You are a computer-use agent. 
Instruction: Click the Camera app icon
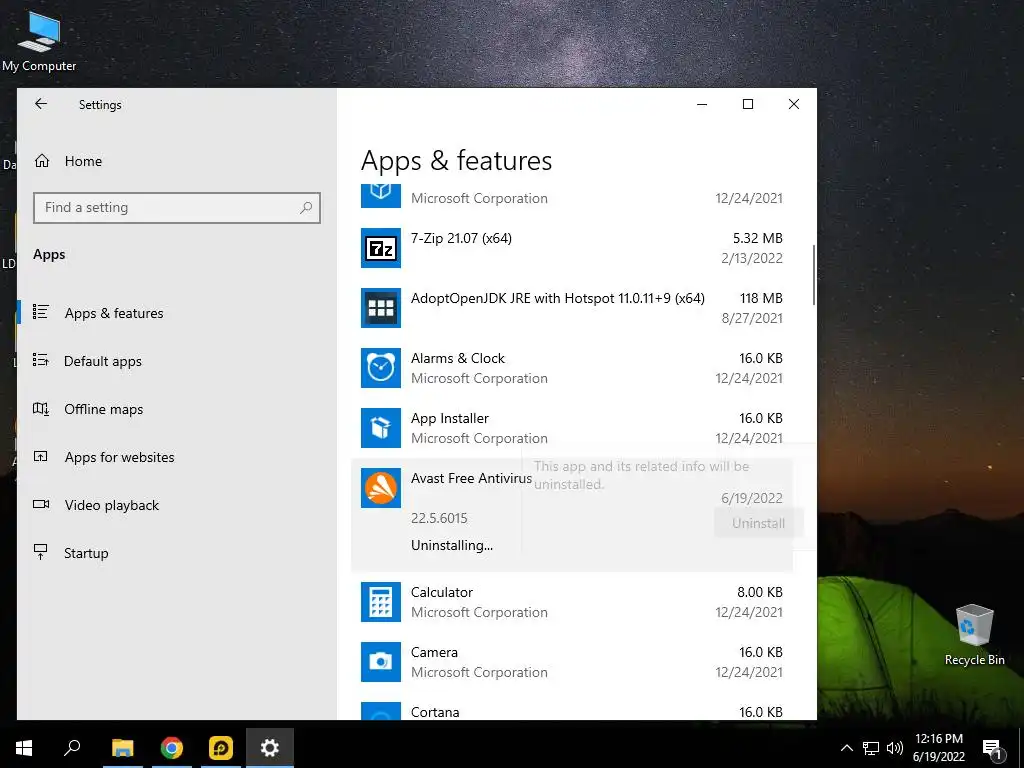(x=381, y=662)
